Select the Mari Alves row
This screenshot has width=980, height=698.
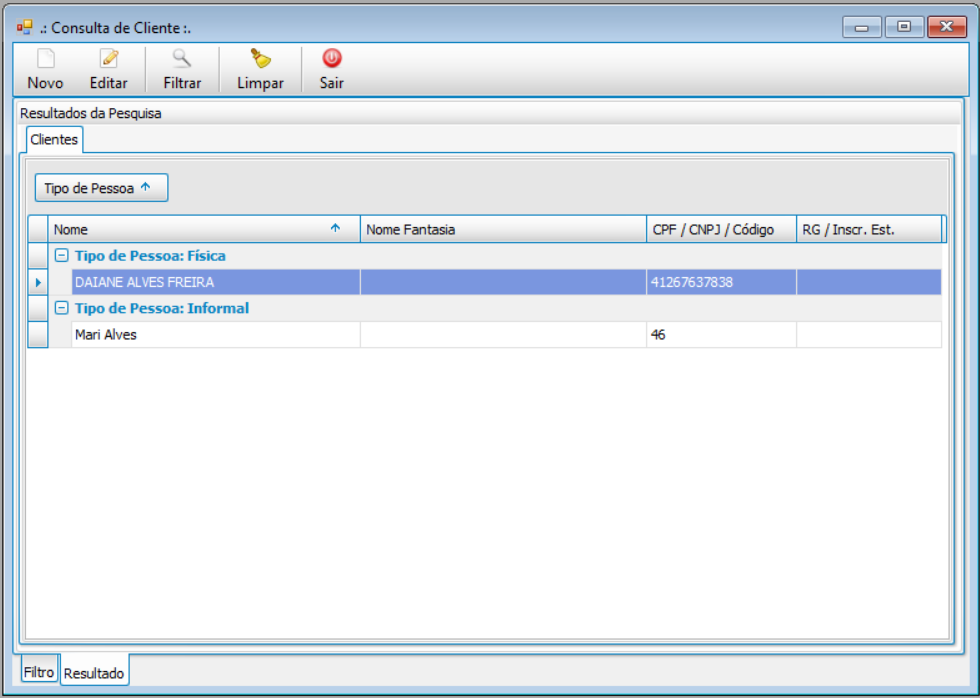[506, 334]
